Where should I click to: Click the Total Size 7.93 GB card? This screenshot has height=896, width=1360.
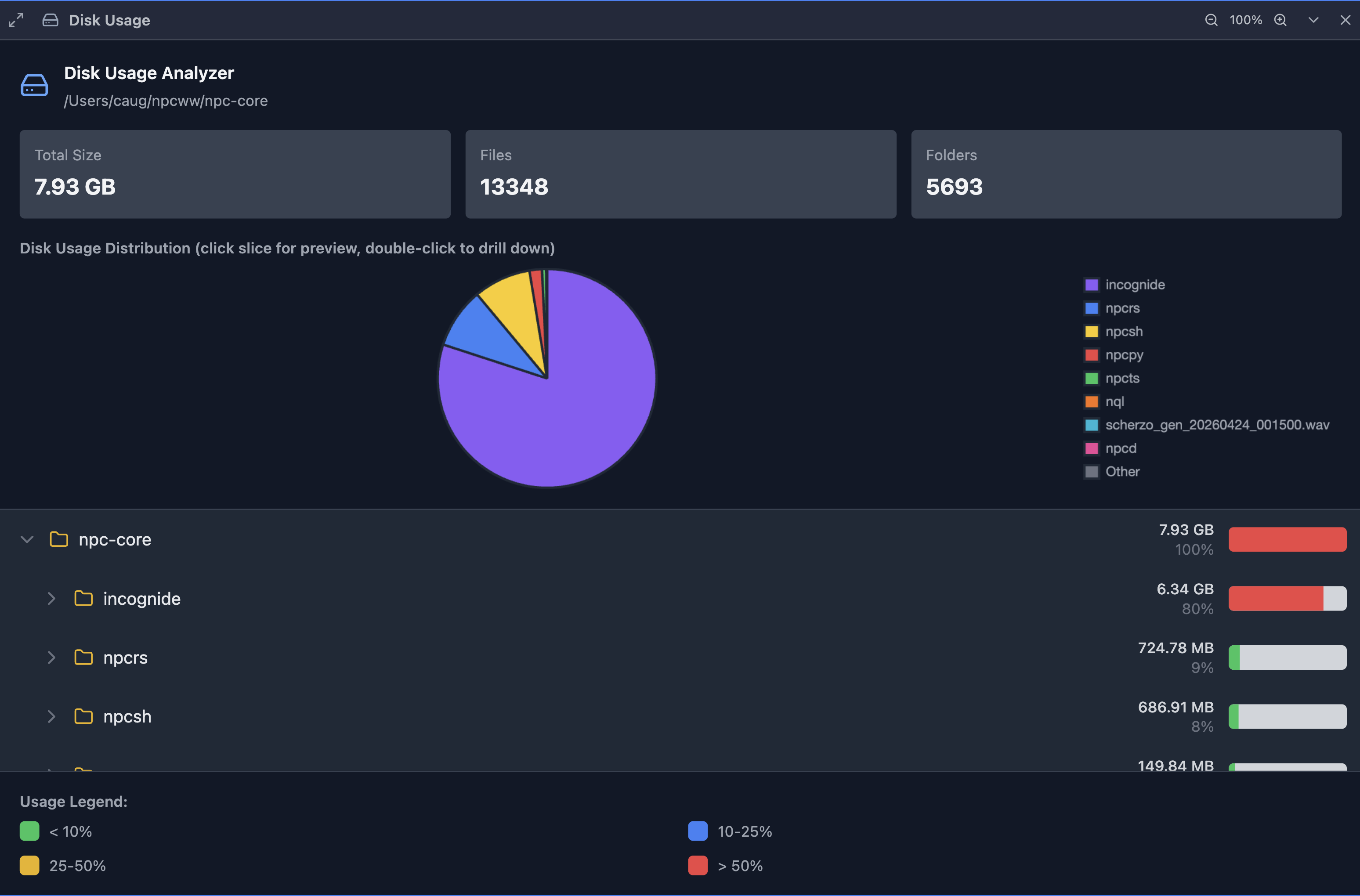pos(235,174)
